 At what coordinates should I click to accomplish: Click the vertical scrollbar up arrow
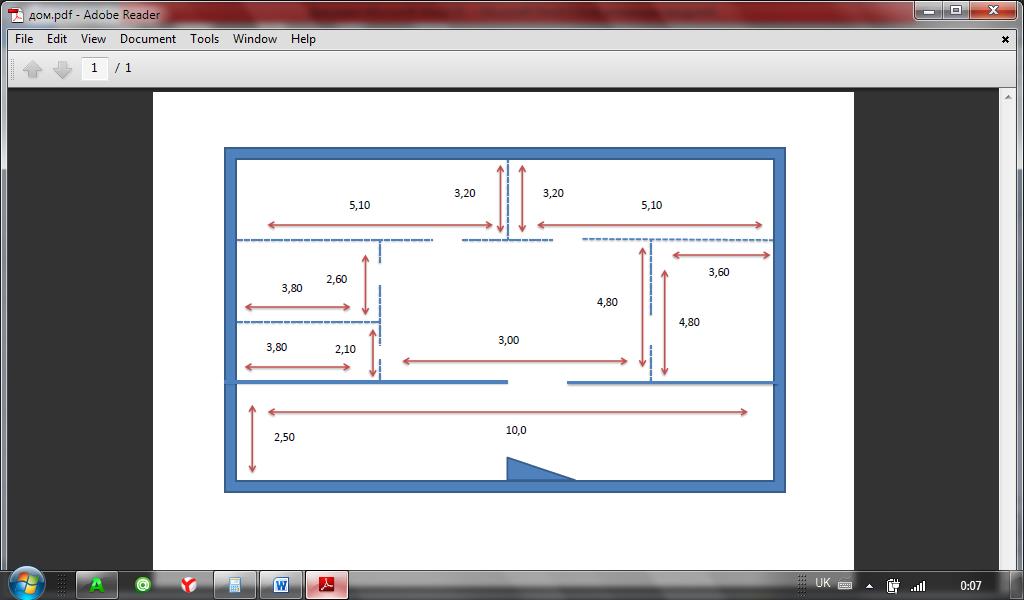1008,96
